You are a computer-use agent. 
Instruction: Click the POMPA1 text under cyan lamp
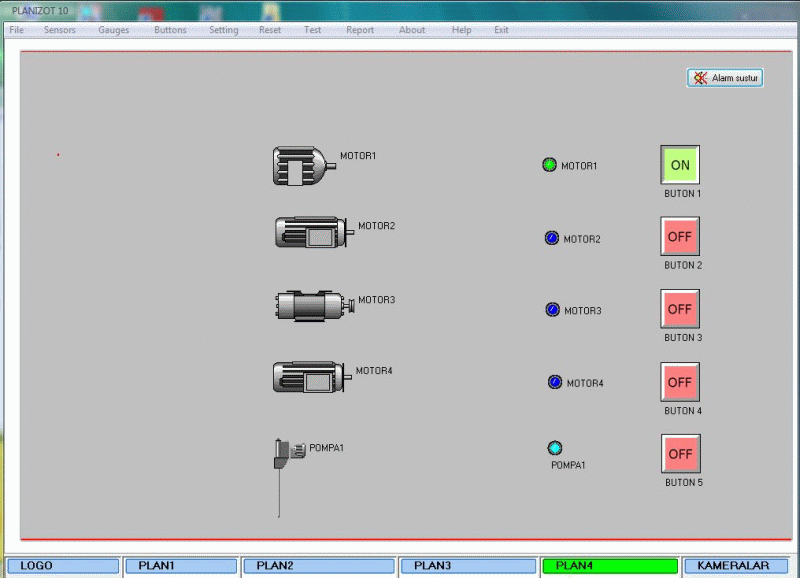[568, 465]
